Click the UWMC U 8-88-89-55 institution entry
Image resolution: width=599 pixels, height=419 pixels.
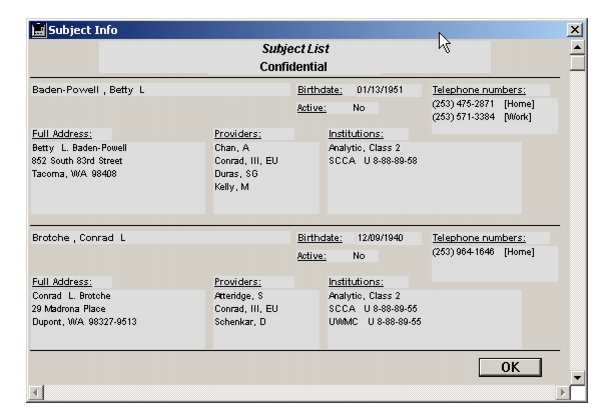[x=375, y=322]
